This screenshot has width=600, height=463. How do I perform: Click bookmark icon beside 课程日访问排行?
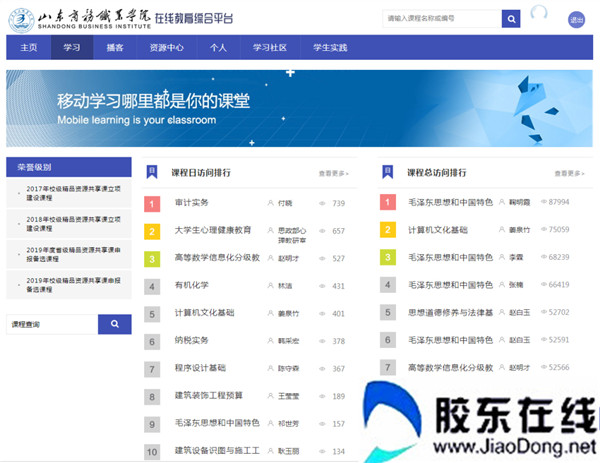pyautogui.click(x=152, y=172)
